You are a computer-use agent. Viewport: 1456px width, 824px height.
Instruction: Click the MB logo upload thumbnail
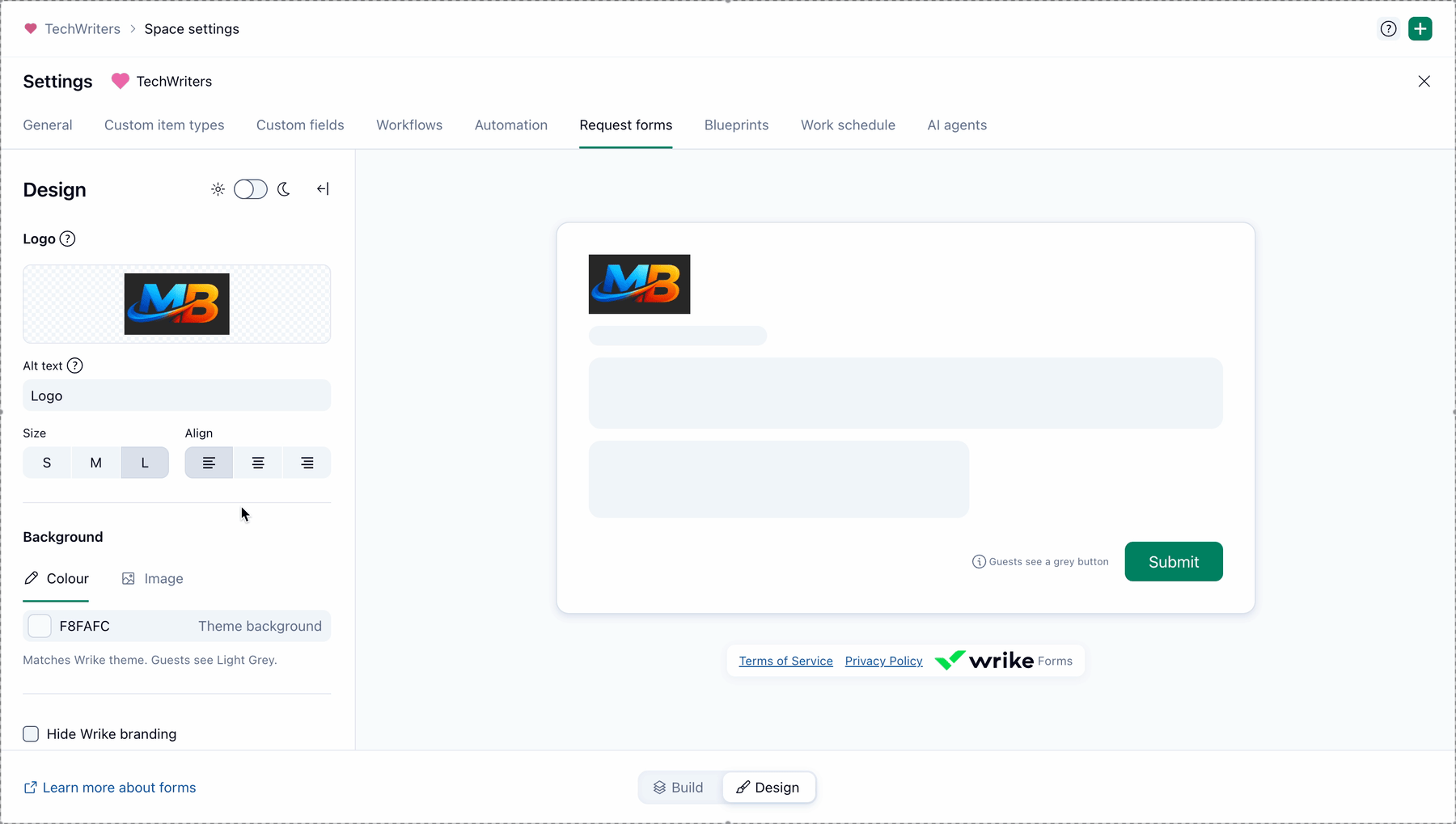pyautogui.click(x=177, y=304)
